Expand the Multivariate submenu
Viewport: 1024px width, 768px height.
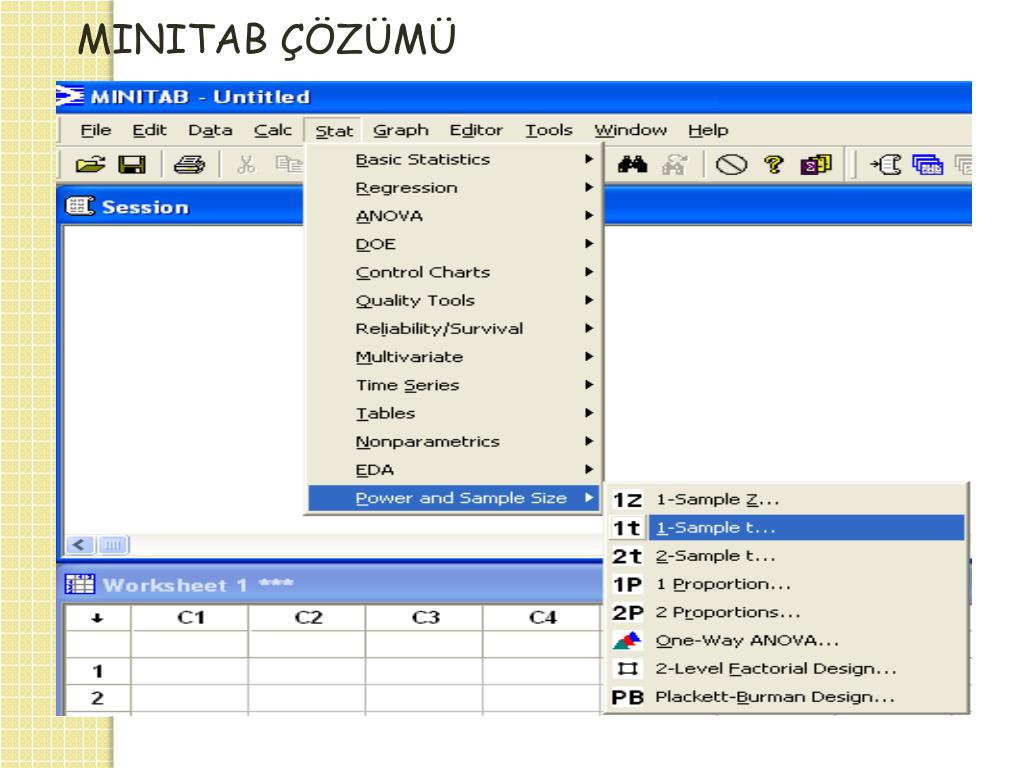point(454,357)
